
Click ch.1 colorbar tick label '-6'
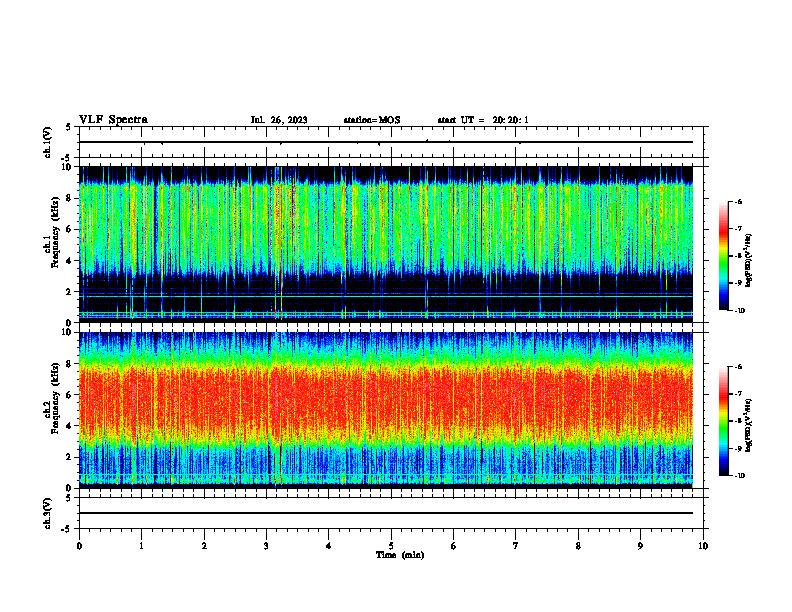(738, 201)
